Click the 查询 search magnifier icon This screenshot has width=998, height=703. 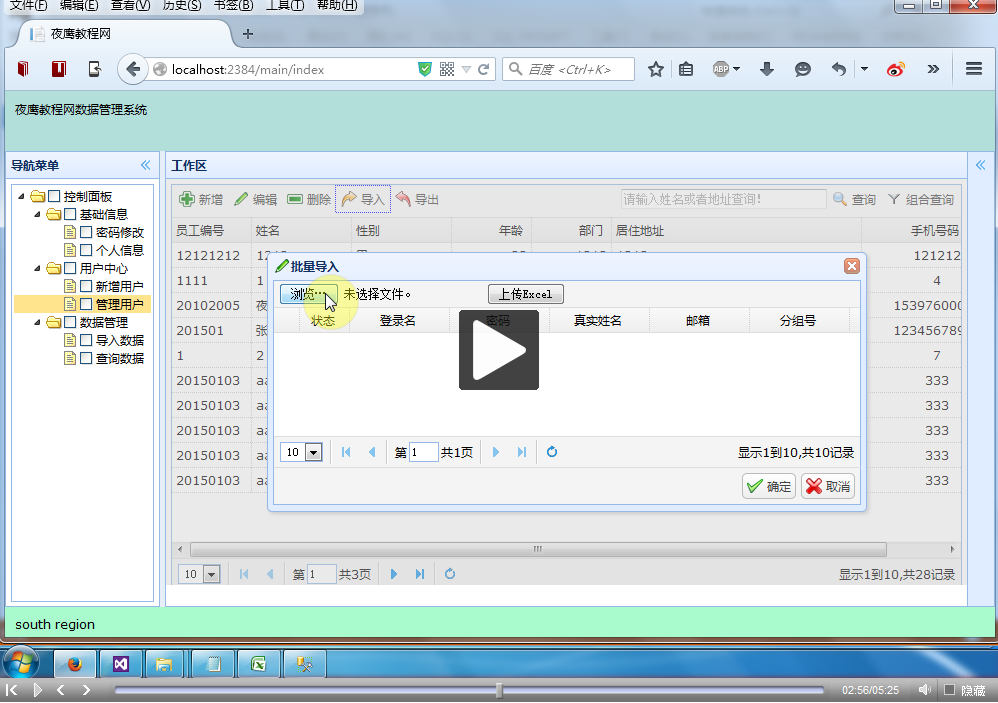840,200
